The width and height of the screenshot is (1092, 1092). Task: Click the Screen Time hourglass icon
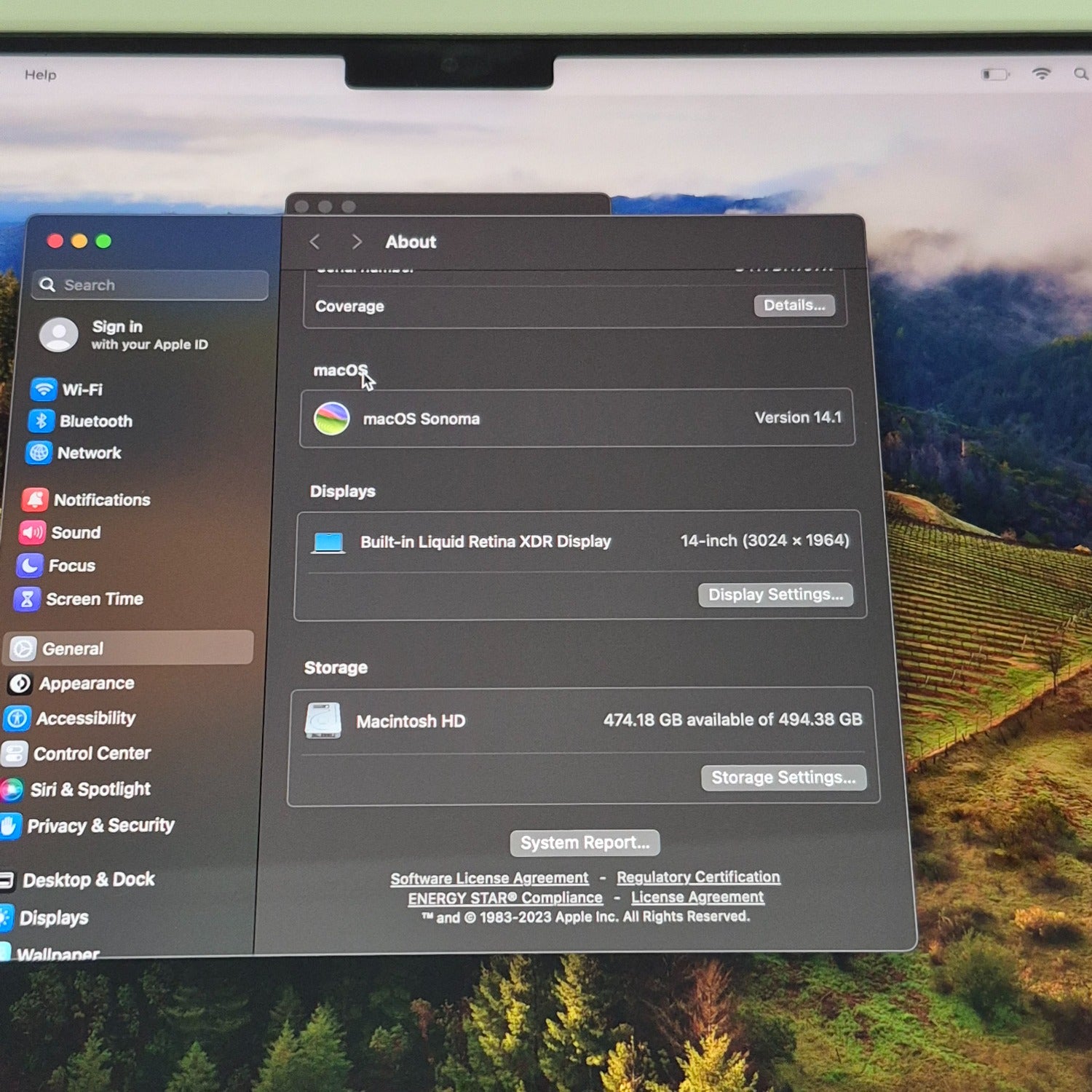26,599
